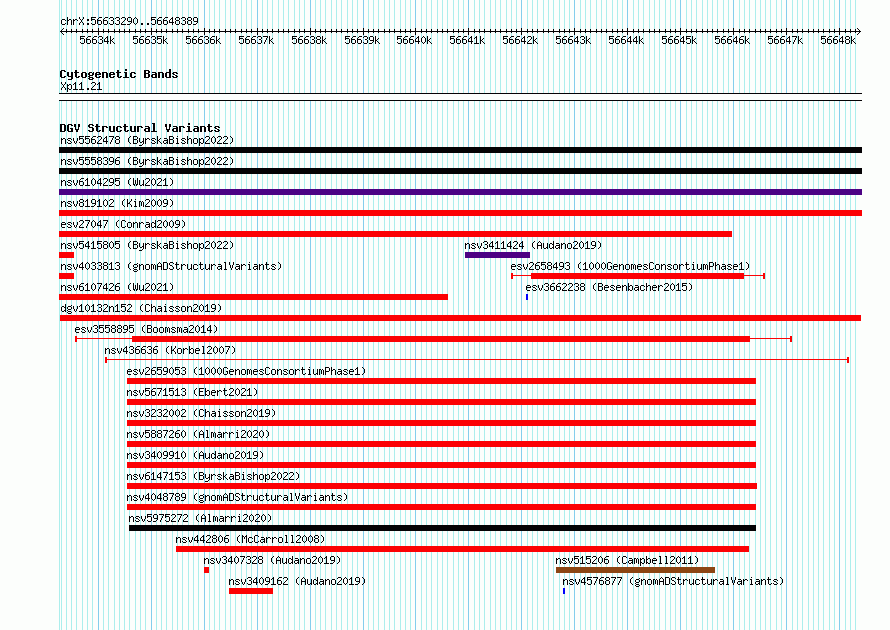Click the small blue esv3662238 marker

tap(527, 297)
